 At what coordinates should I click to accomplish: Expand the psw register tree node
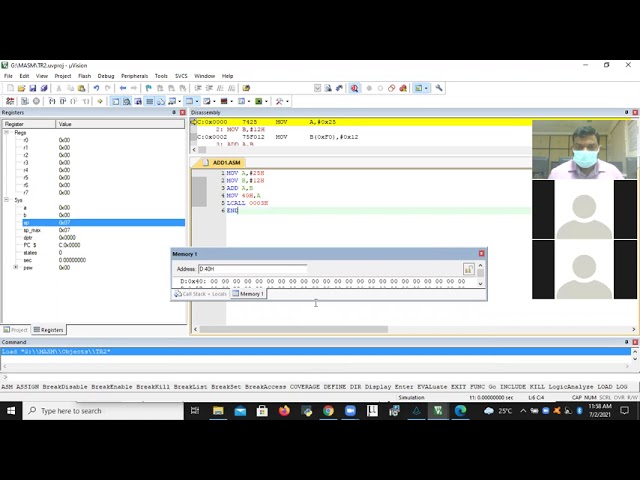pos(15,267)
